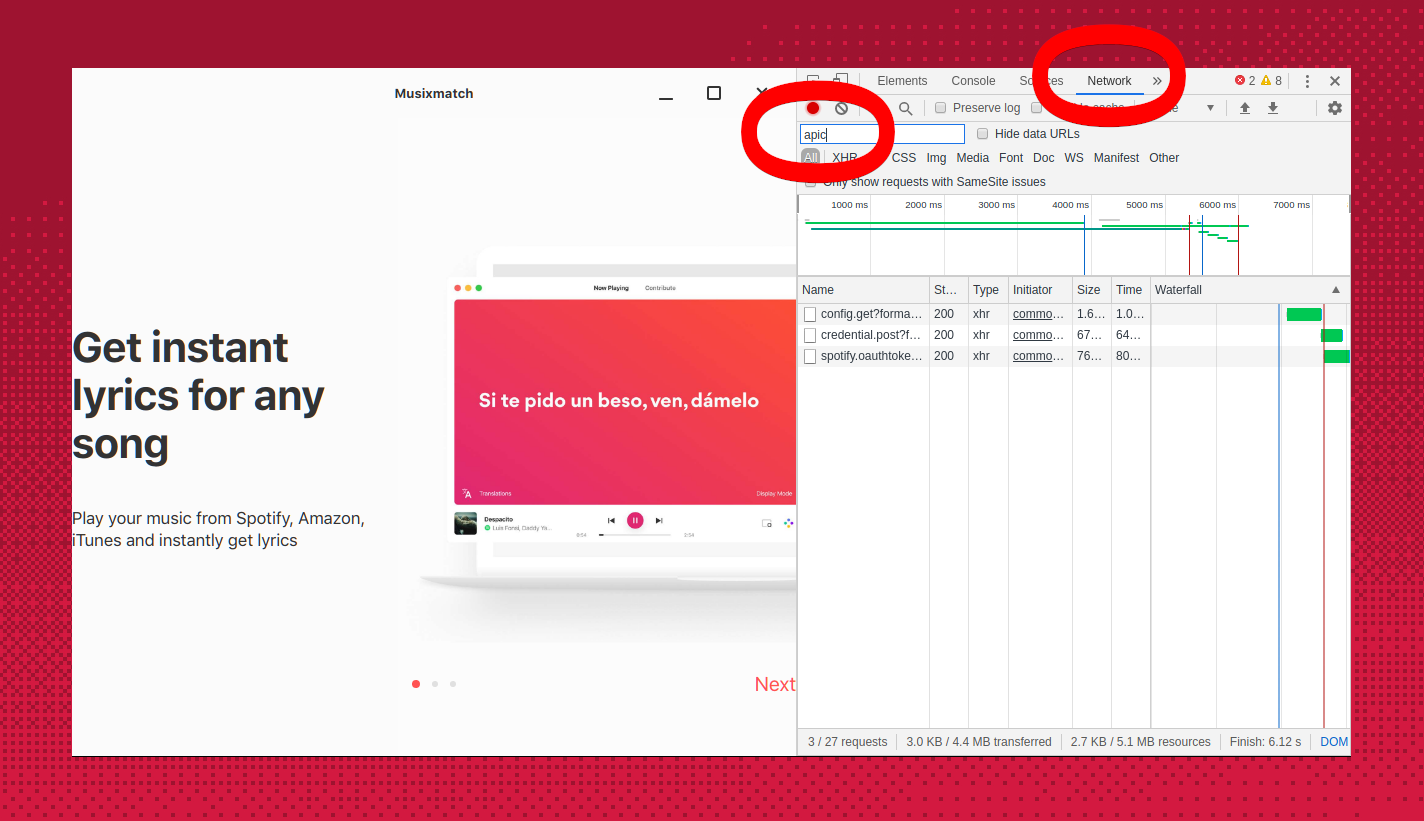The image size is (1424, 821).
Task: Open the throttling dropdown arrow
Action: point(1210,108)
